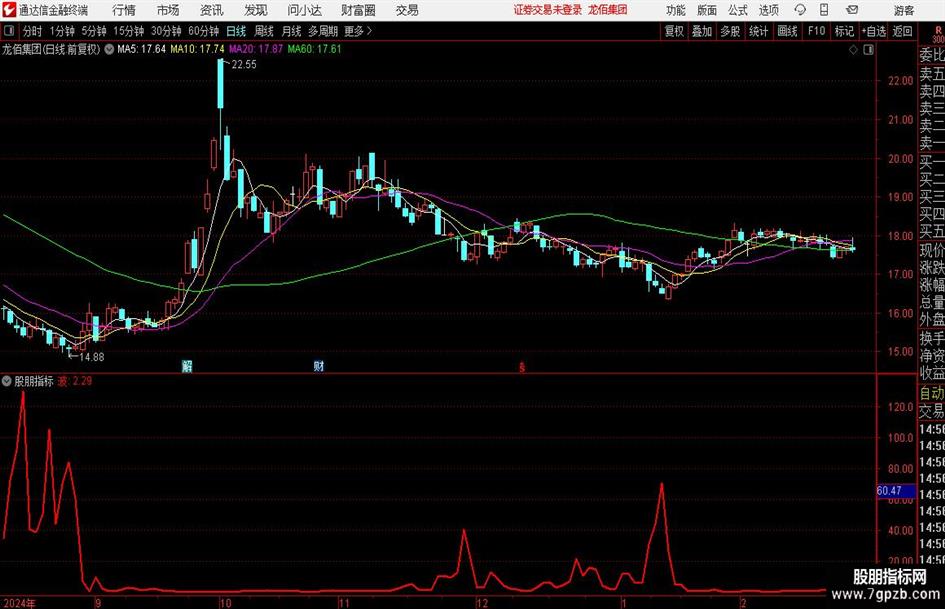Click the 2024年 date axis label

[x=19, y=603]
